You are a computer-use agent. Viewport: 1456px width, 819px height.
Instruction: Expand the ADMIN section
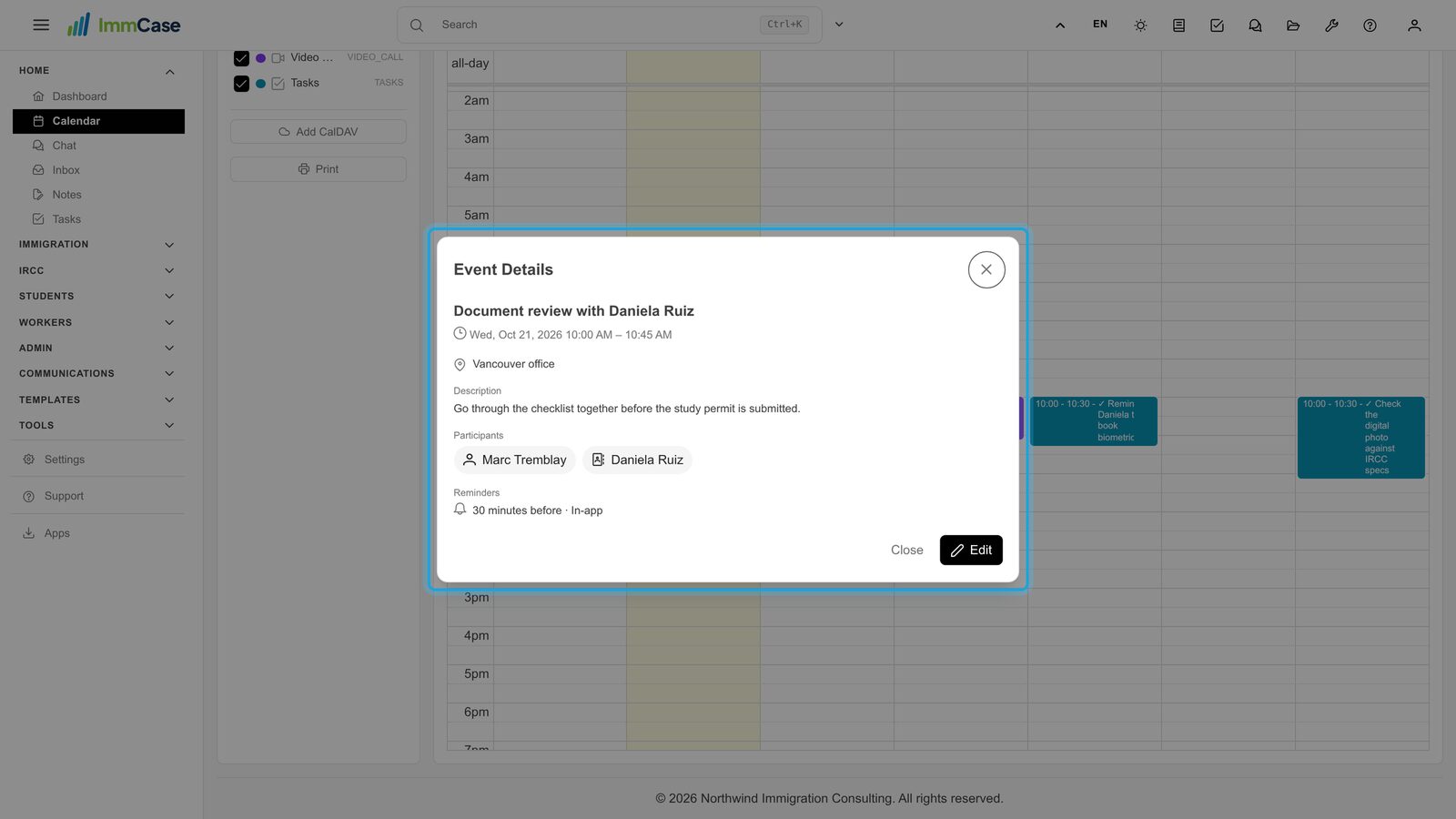(98, 349)
